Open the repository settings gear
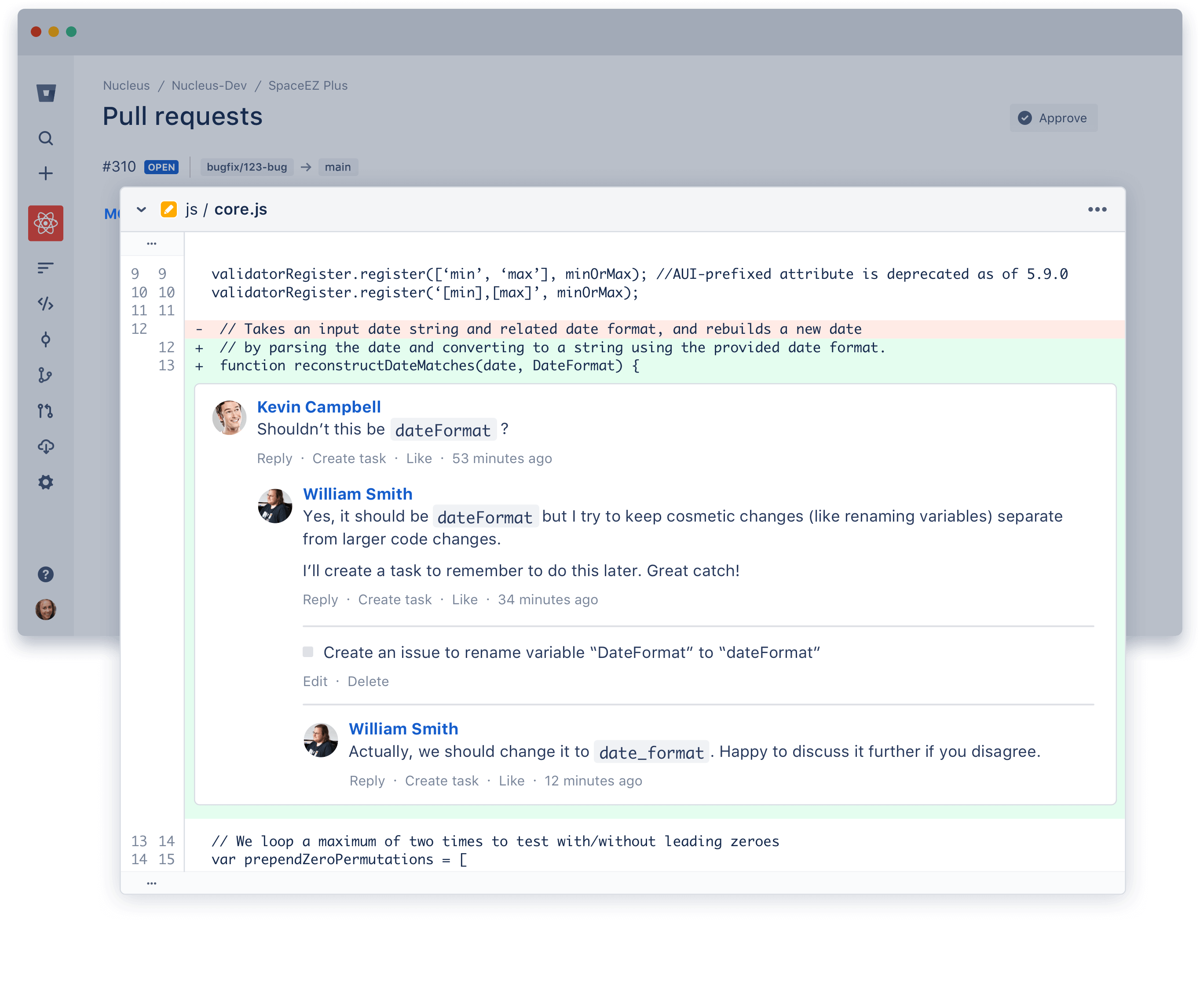The image size is (1200, 1008). [46, 483]
